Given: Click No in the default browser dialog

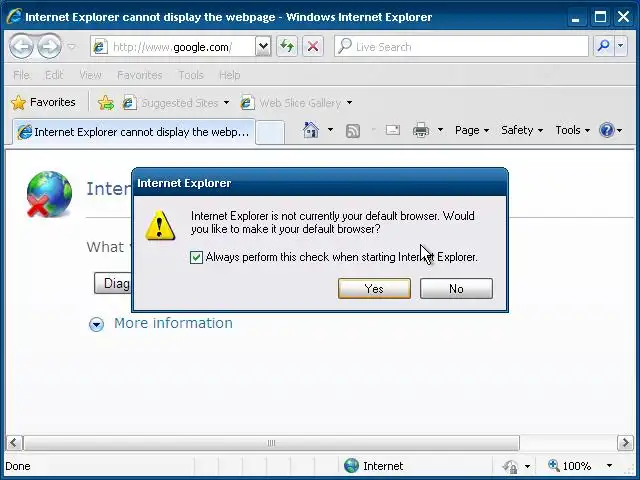Looking at the screenshot, I should (456, 289).
